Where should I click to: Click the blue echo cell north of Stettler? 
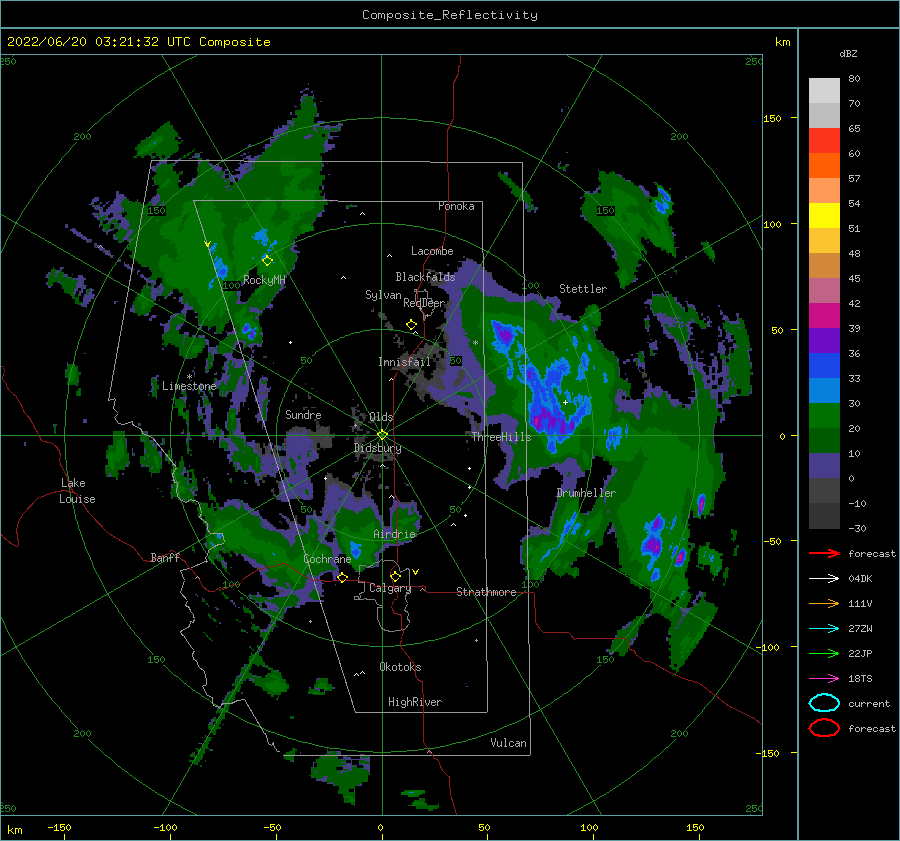coord(663,199)
